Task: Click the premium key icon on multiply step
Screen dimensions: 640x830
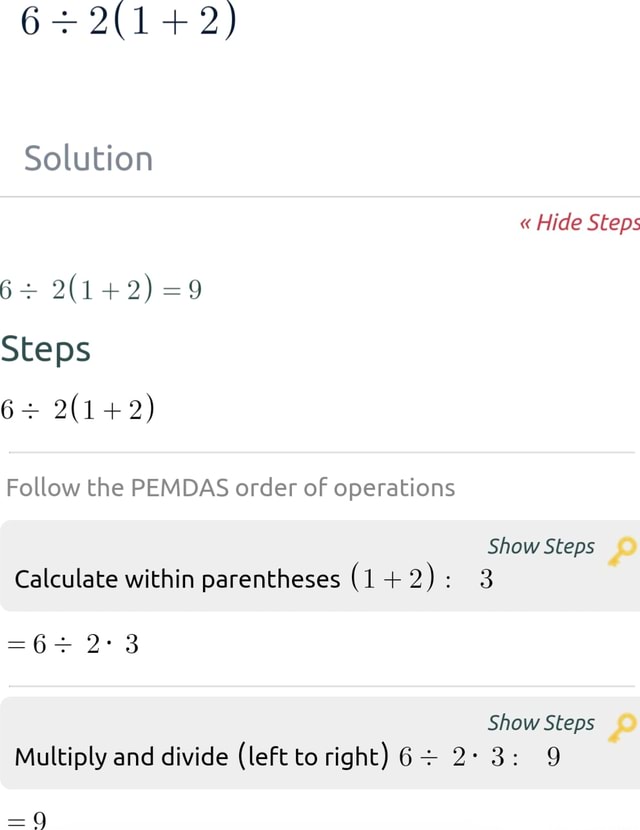Action: pyautogui.click(x=623, y=726)
